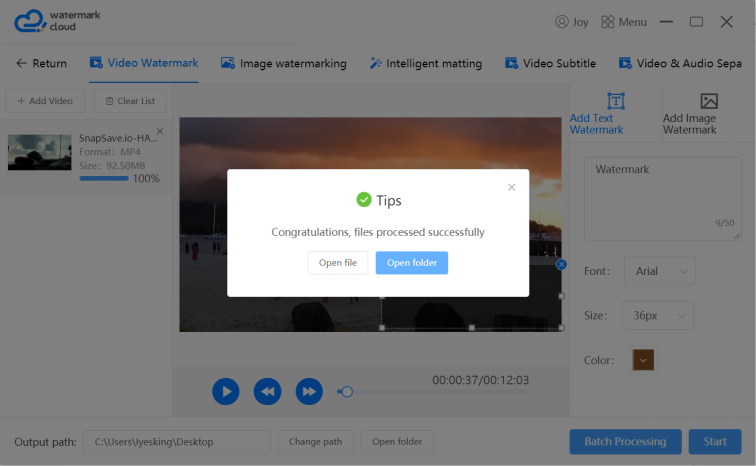Click the 00:00:37/00:12:03 time display
Screen dimensions: 756x466
point(480,380)
